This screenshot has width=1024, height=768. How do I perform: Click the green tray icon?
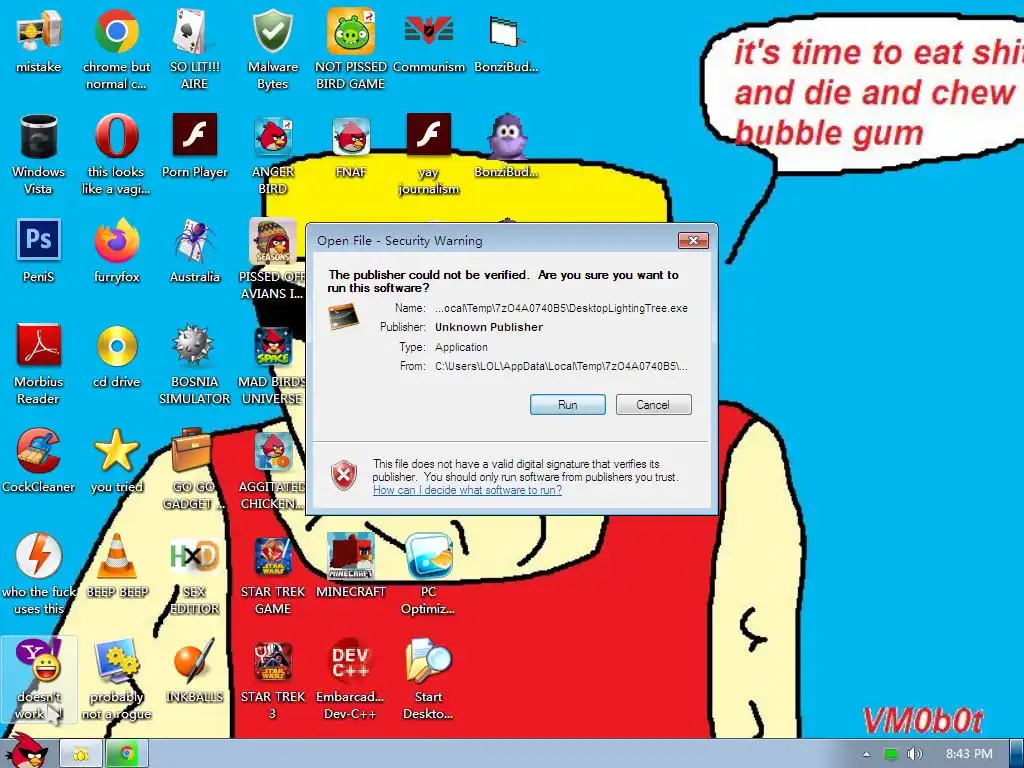click(x=890, y=754)
